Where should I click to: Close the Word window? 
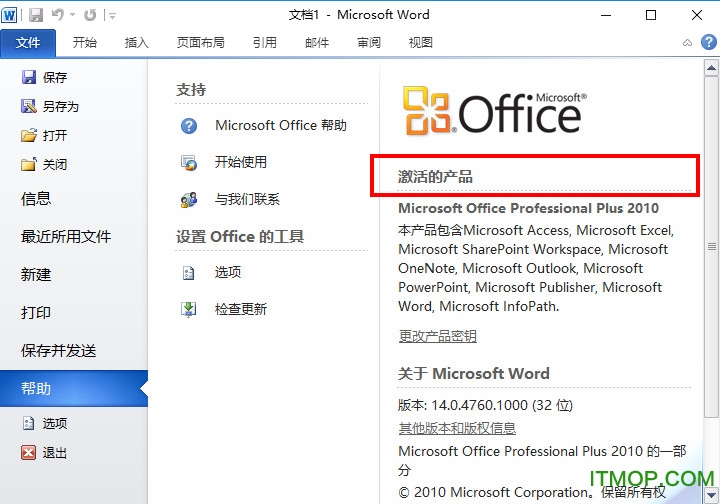pos(697,15)
